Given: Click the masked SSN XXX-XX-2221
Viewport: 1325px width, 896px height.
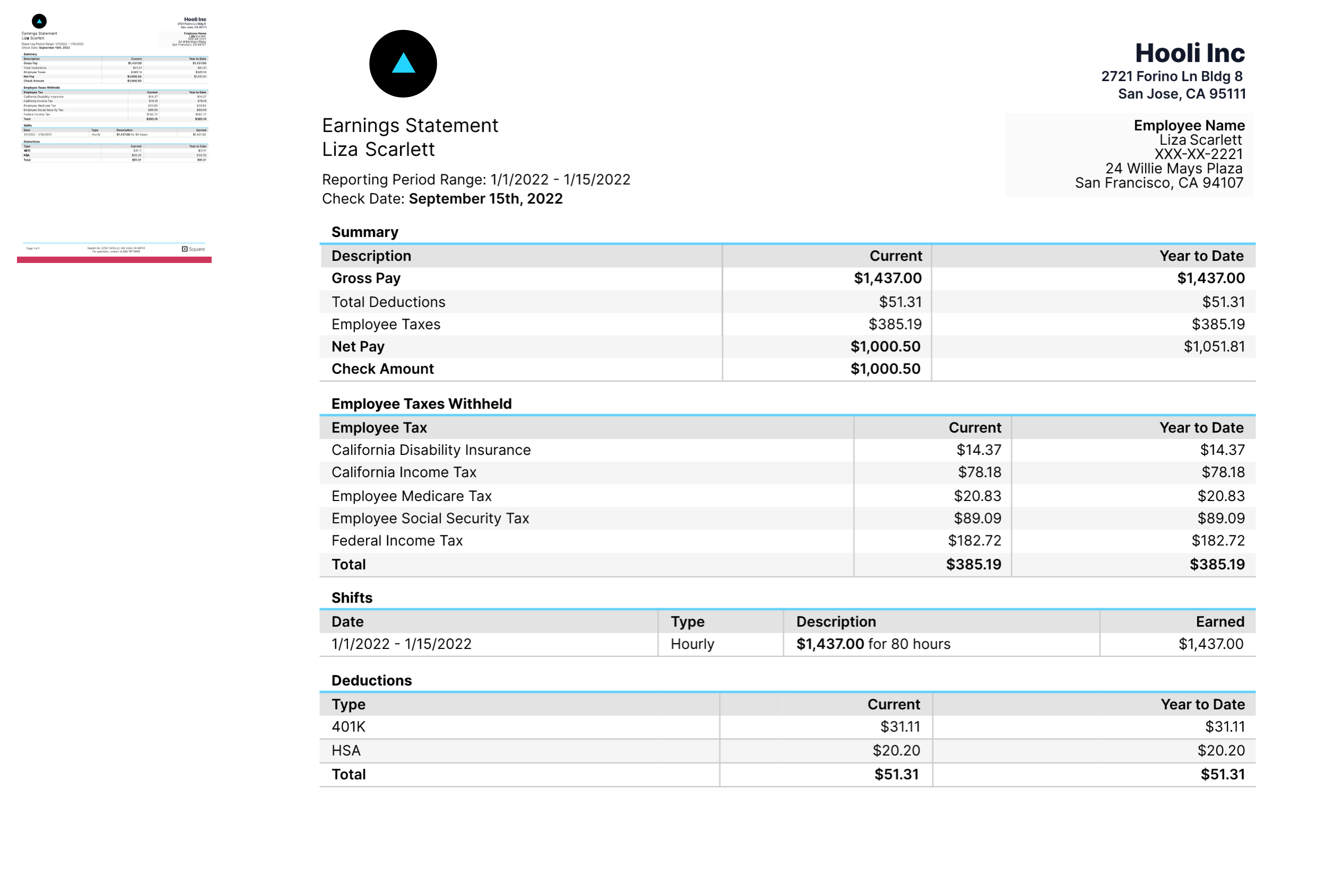Looking at the screenshot, I should [1198, 155].
